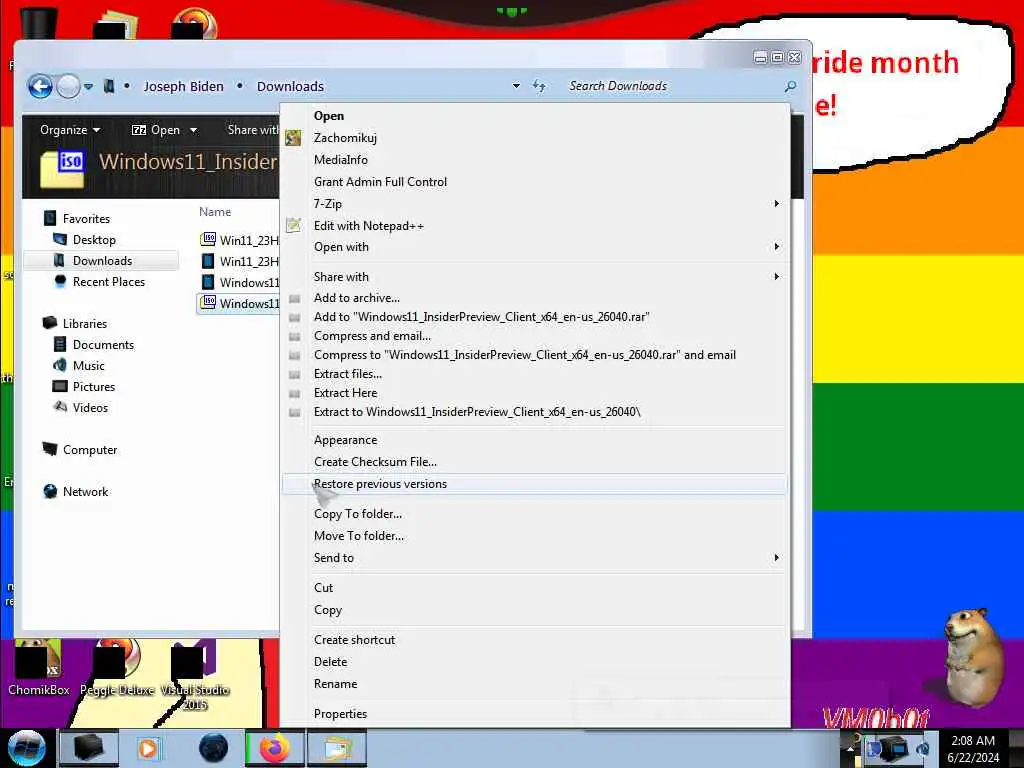Click the ISO file preview icon
This screenshot has width=1024, height=768.
[x=63, y=167]
